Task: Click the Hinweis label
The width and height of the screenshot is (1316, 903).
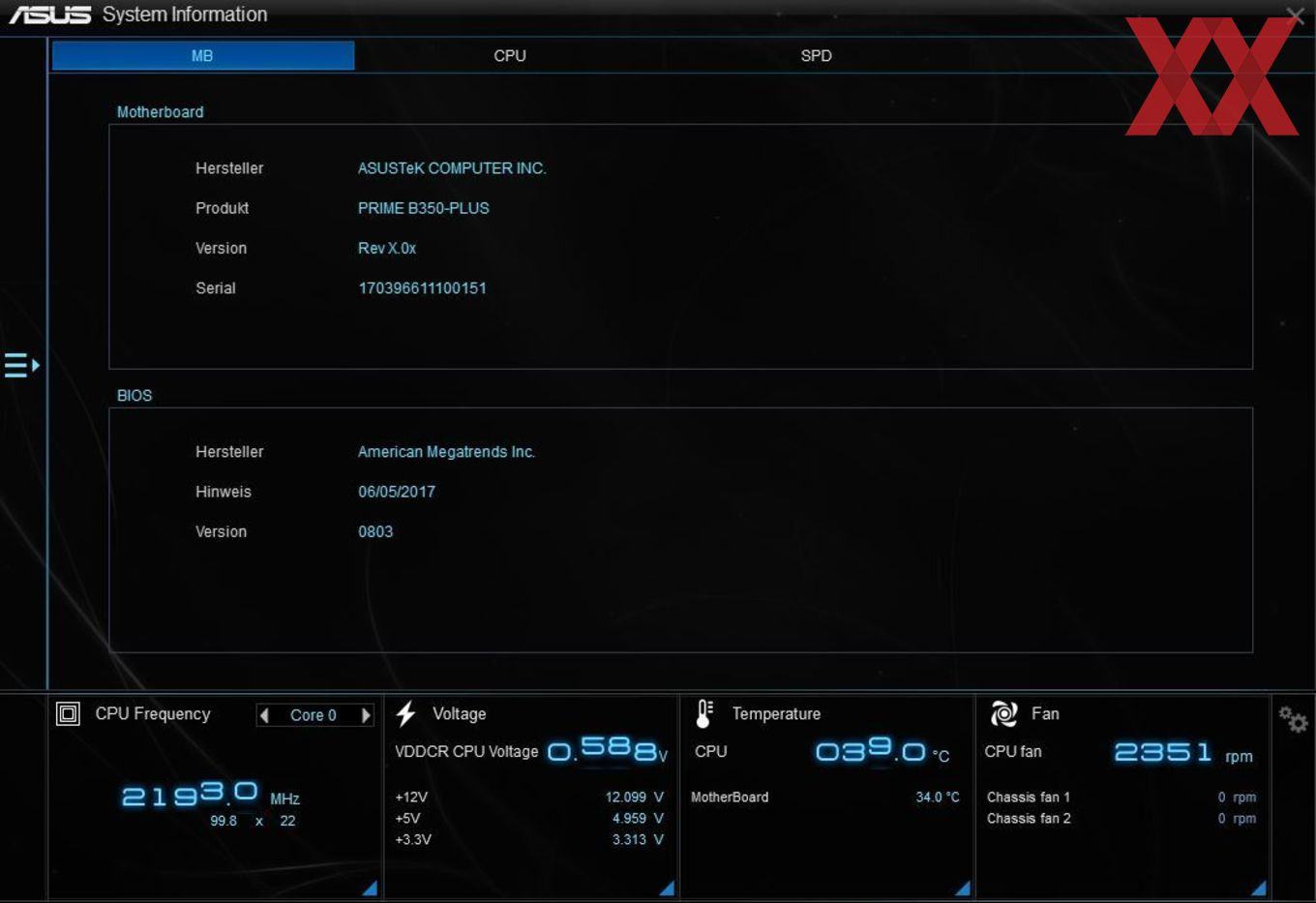Action: [x=224, y=492]
